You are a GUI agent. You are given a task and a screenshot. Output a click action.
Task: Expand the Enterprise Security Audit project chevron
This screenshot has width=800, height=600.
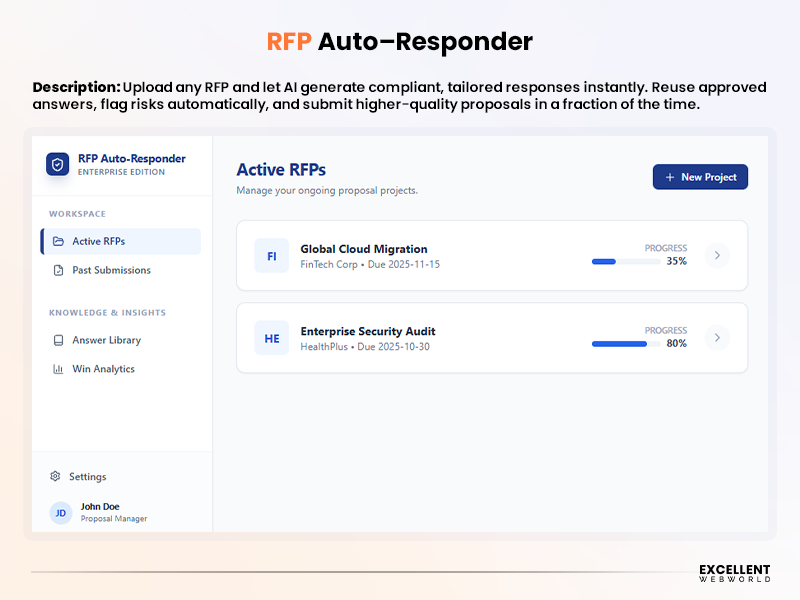click(x=717, y=338)
